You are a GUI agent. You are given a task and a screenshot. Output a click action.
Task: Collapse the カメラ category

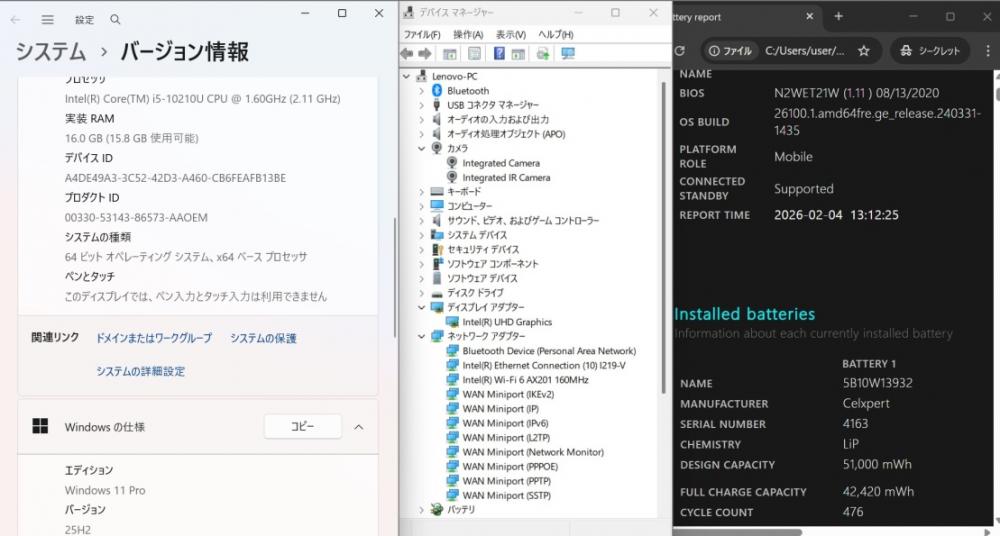tap(422, 149)
